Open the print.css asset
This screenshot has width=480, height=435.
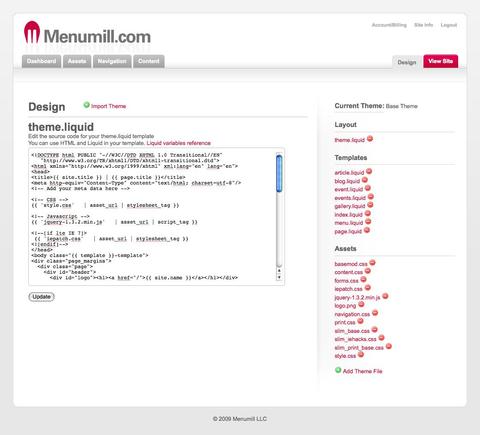(345, 322)
